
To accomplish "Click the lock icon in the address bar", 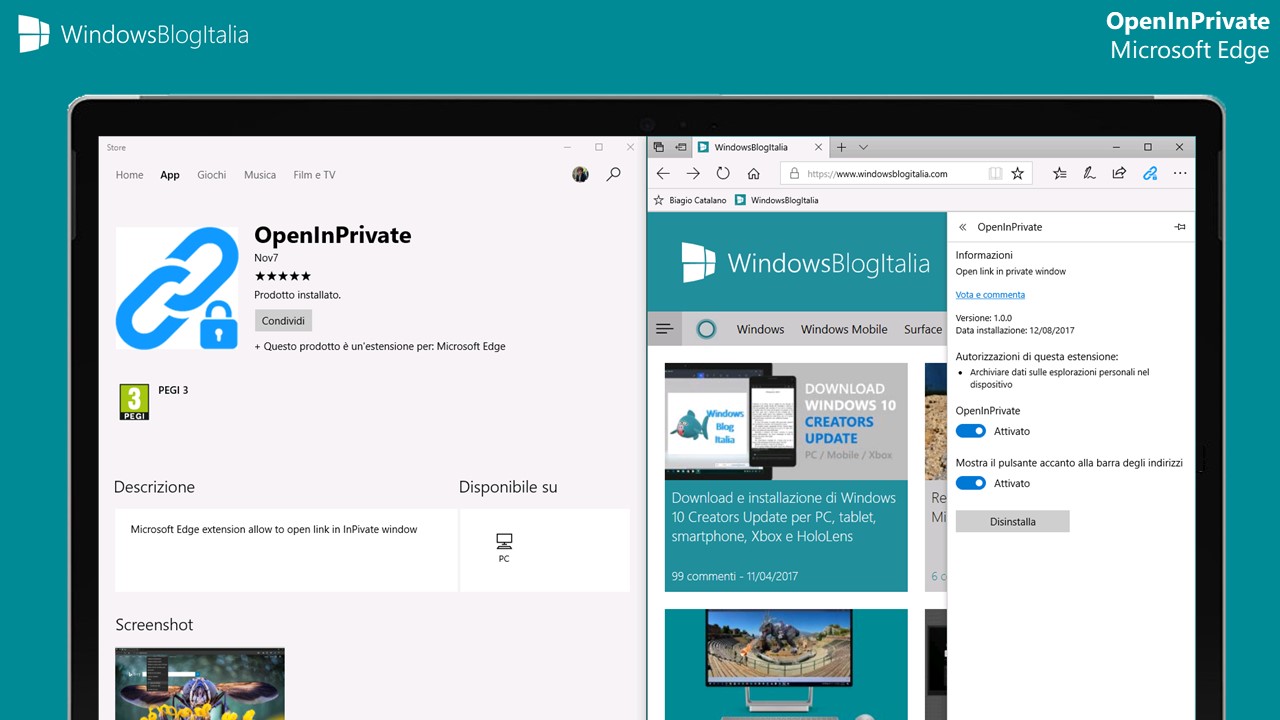I will point(794,173).
